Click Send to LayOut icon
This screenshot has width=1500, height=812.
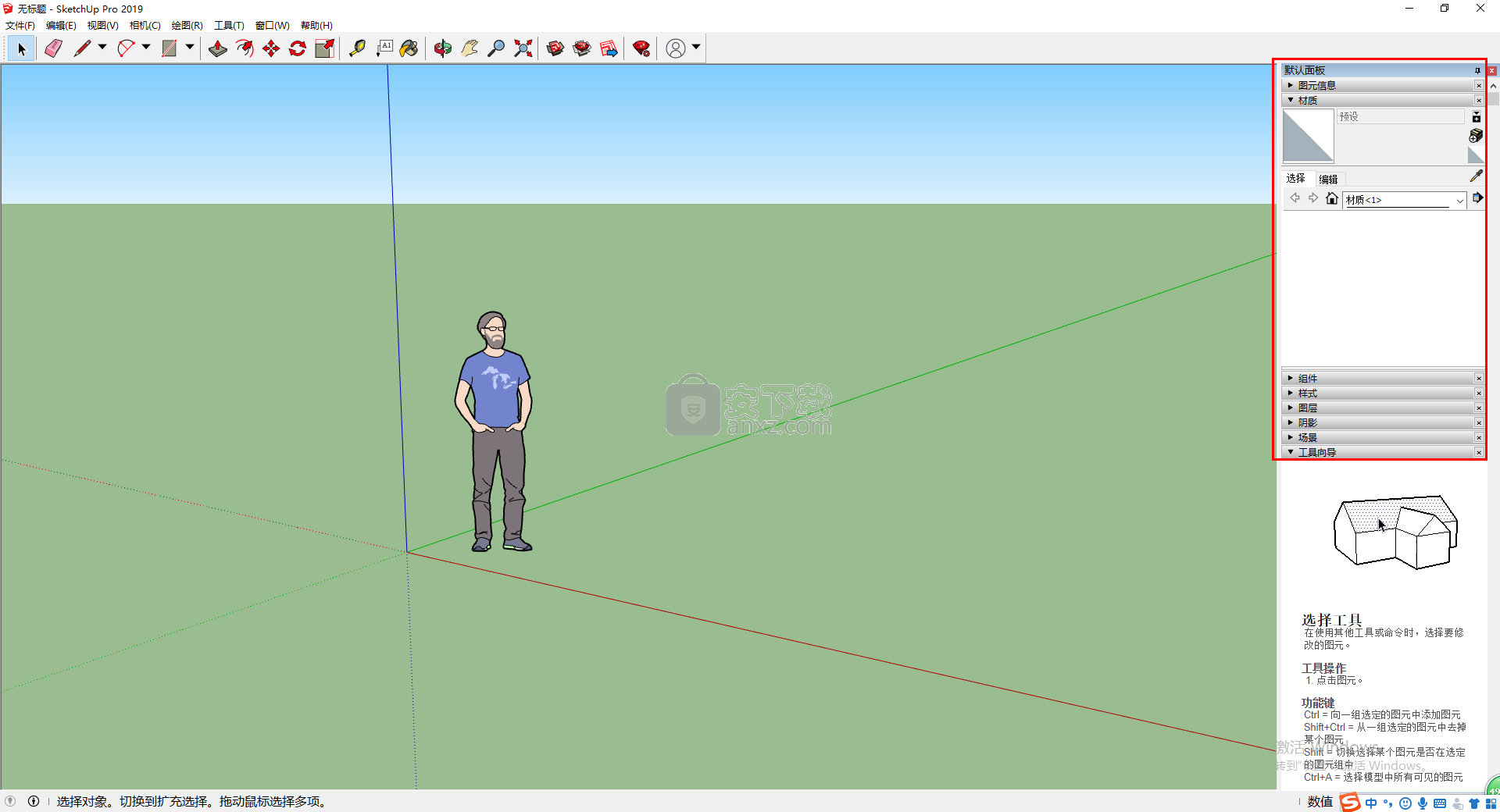point(609,48)
